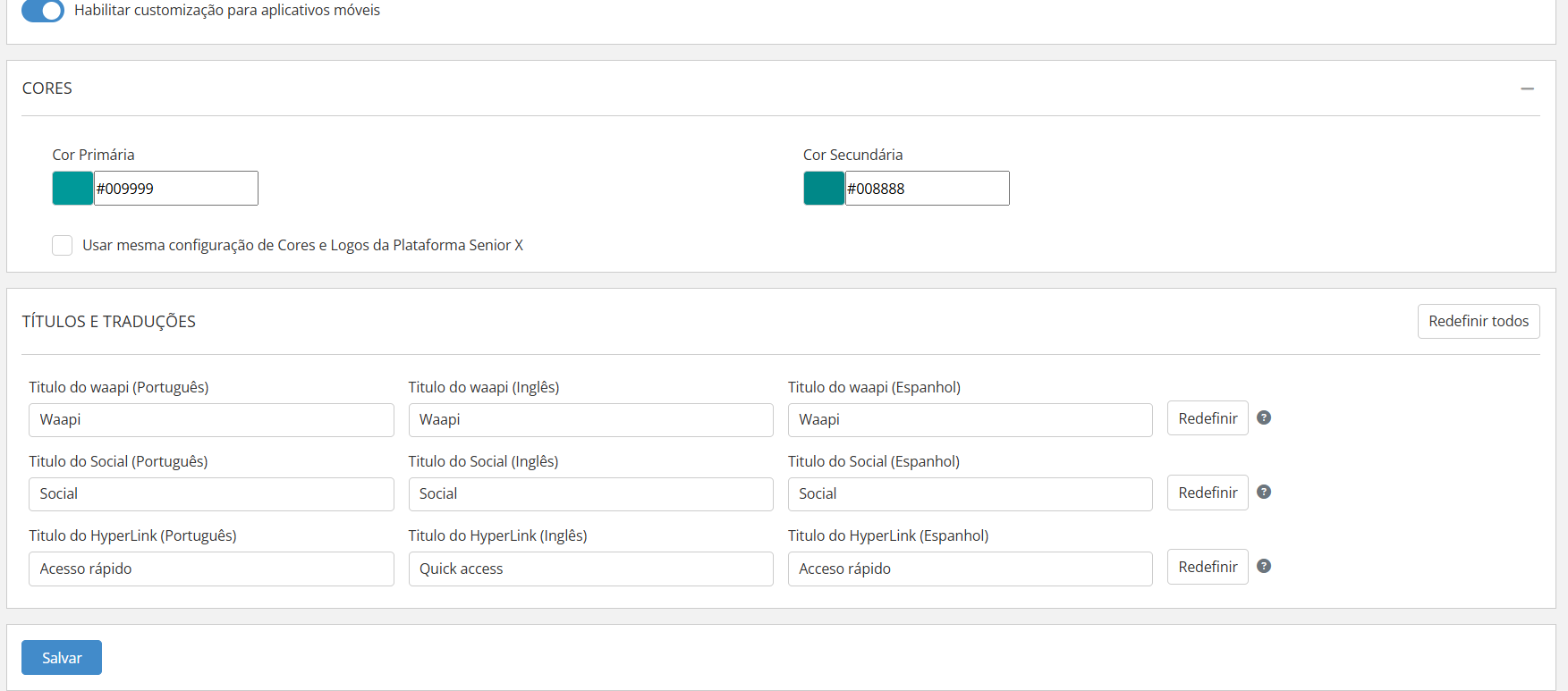Screen dimensions: 1568x691
Task: Click help icon for HyperLink title row
Action: click(1264, 566)
